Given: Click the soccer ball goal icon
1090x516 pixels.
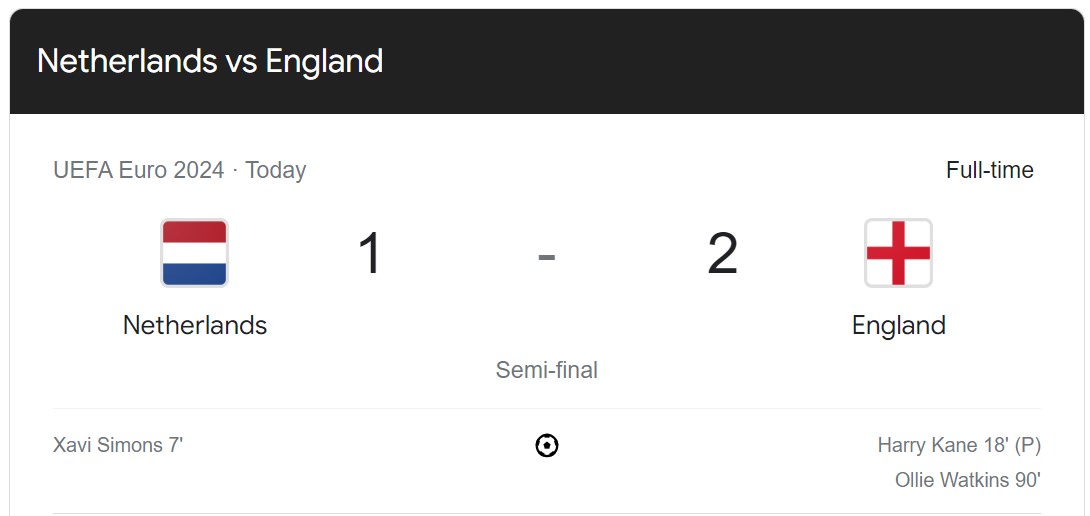Looking at the screenshot, I should pyautogui.click(x=547, y=445).
